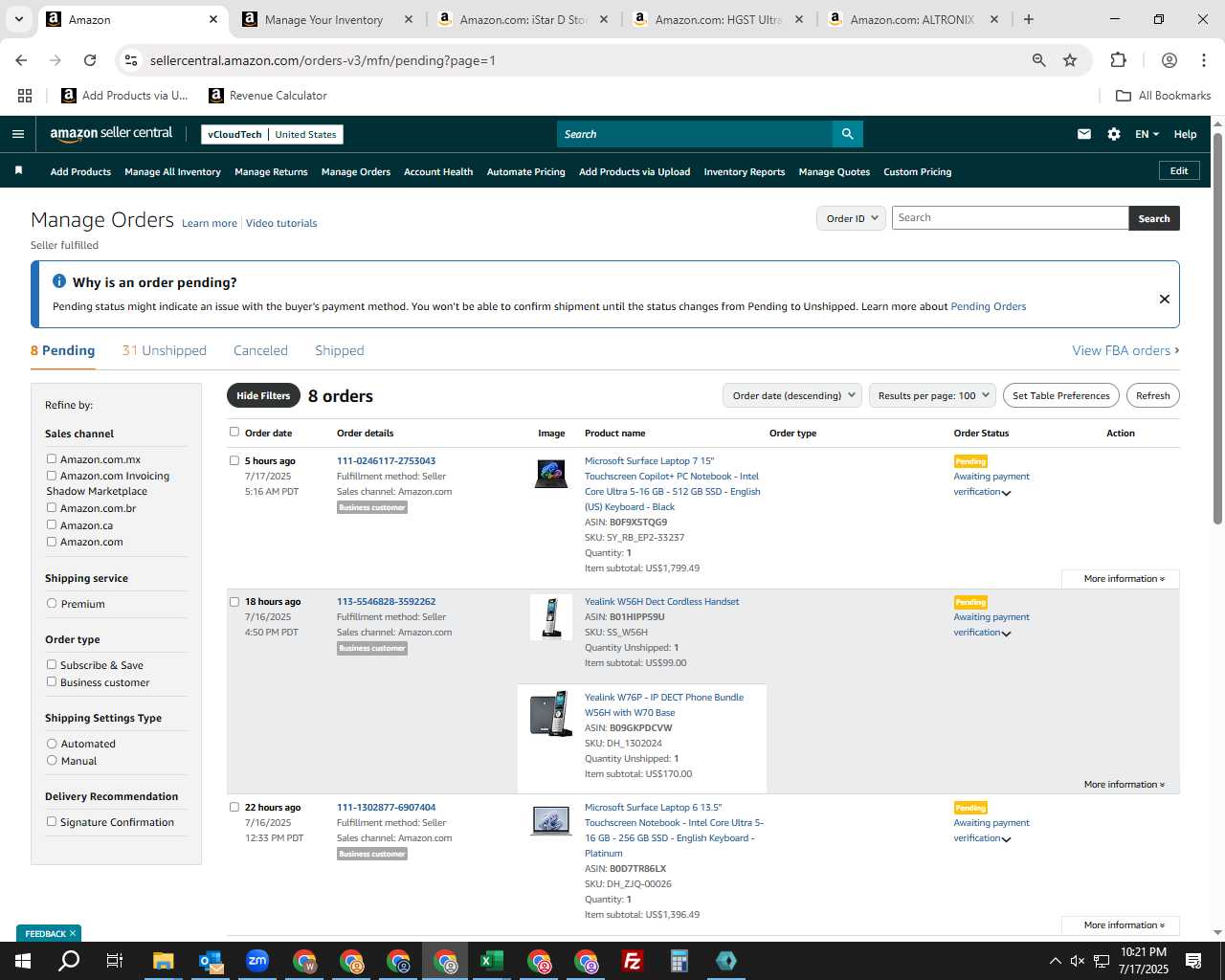The height and width of the screenshot is (980, 1225).
Task: Switch to the Shipped tab
Action: point(340,350)
